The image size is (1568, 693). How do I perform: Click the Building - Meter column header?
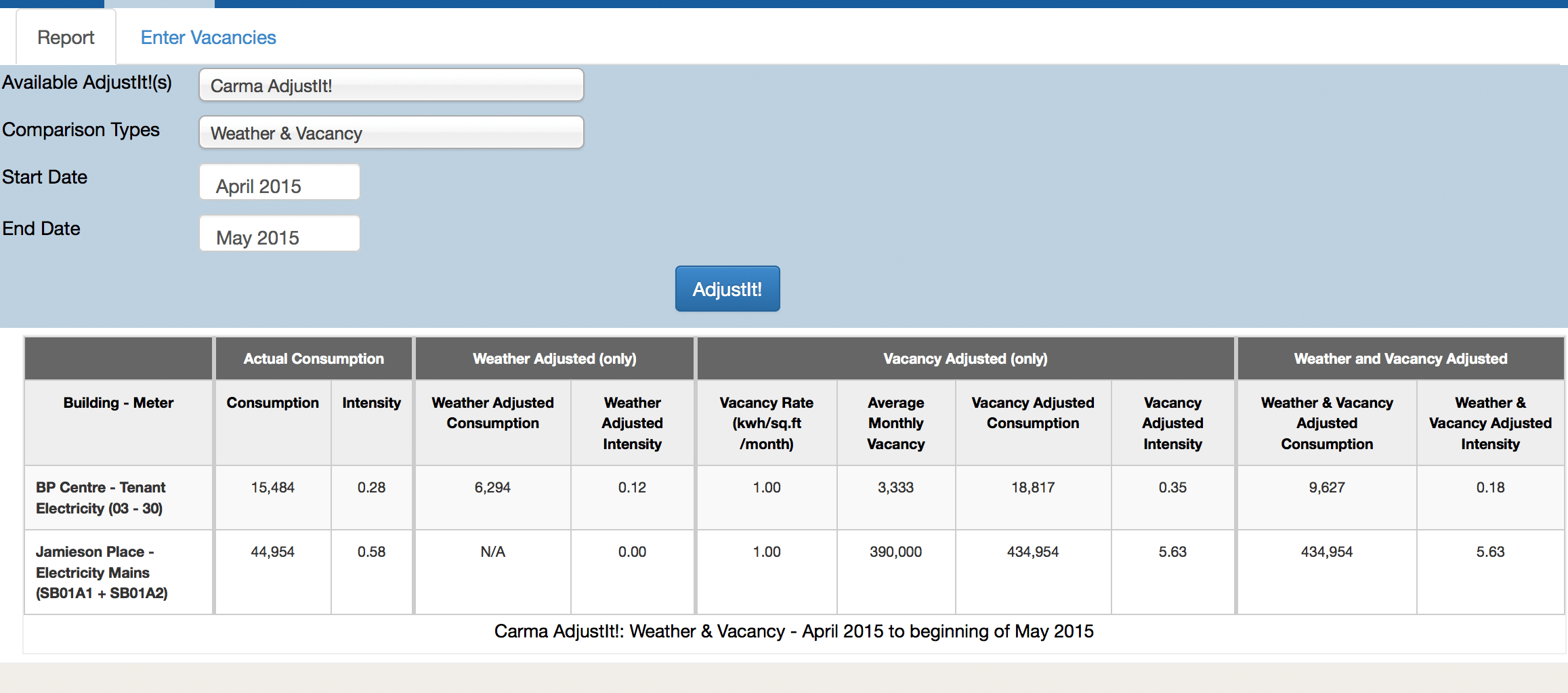tap(118, 402)
